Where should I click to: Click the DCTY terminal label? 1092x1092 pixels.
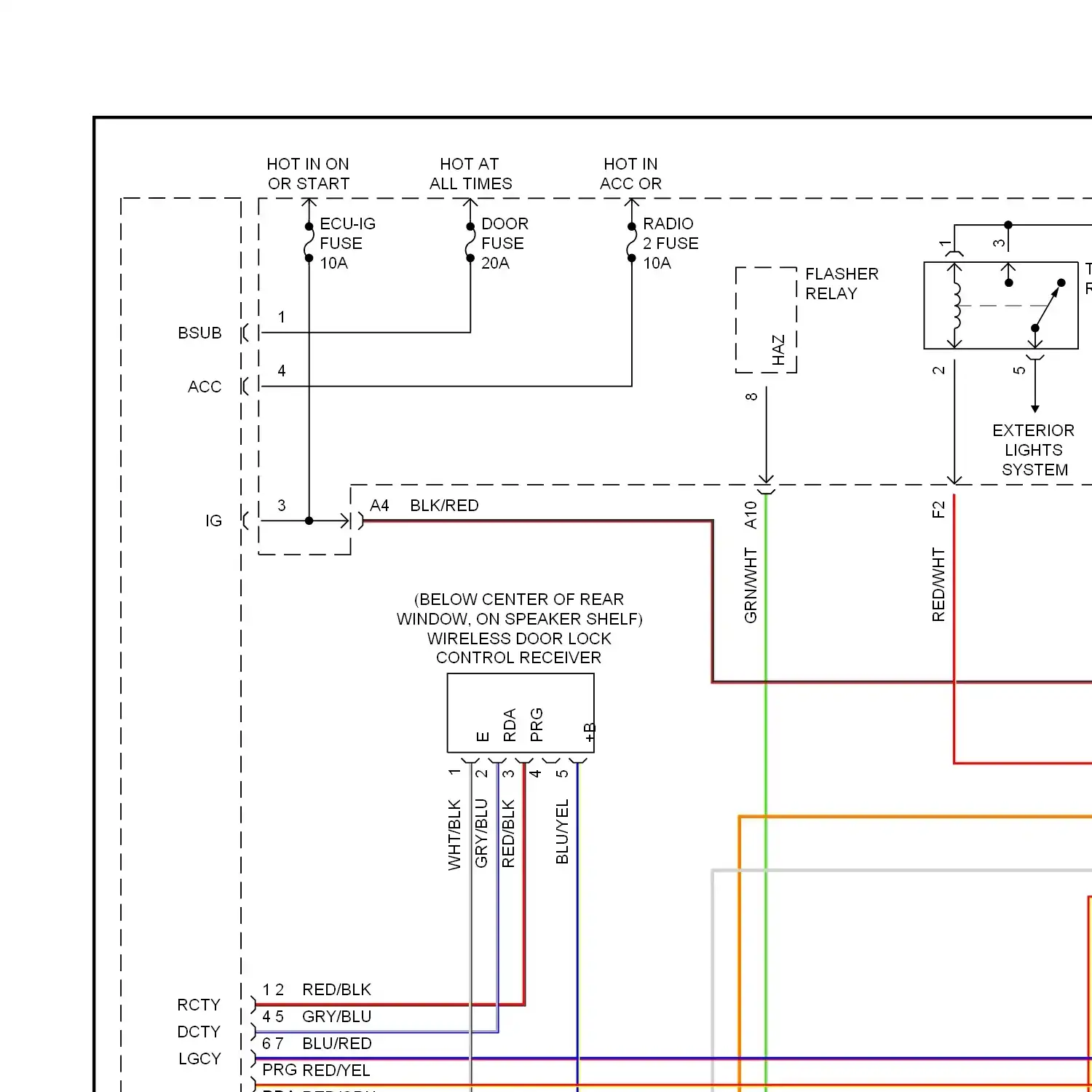pyautogui.click(x=199, y=1032)
